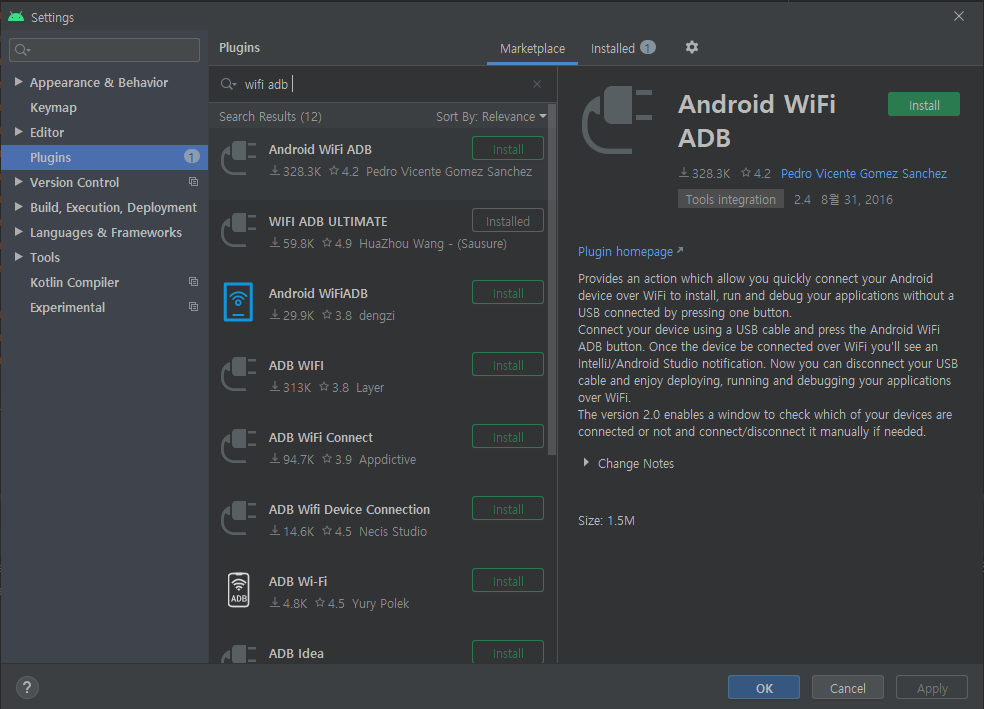Click the project-level icon next to Experimental
The height and width of the screenshot is (709, 984).
pos(193,307)
